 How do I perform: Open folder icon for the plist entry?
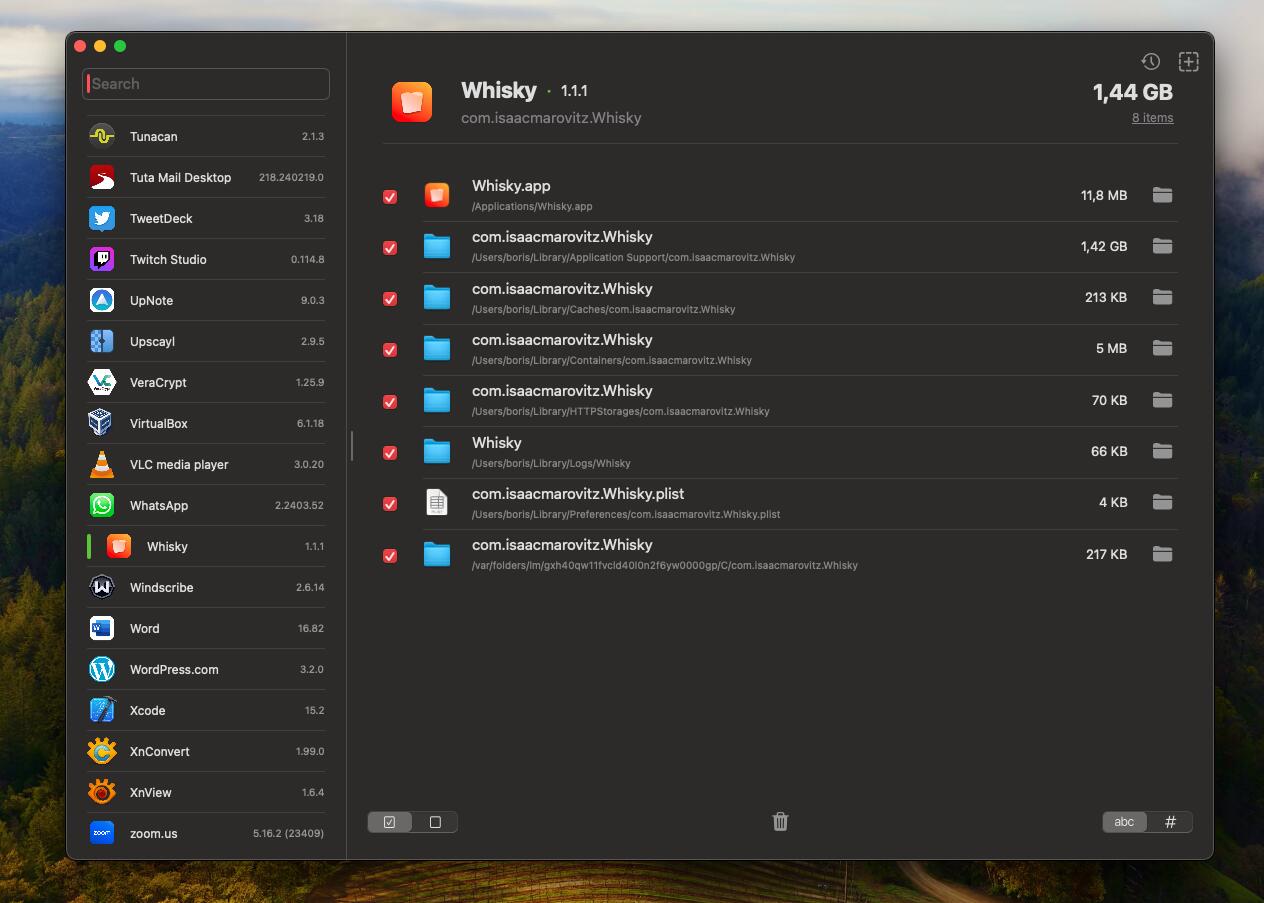click(x=1162, y=502)
